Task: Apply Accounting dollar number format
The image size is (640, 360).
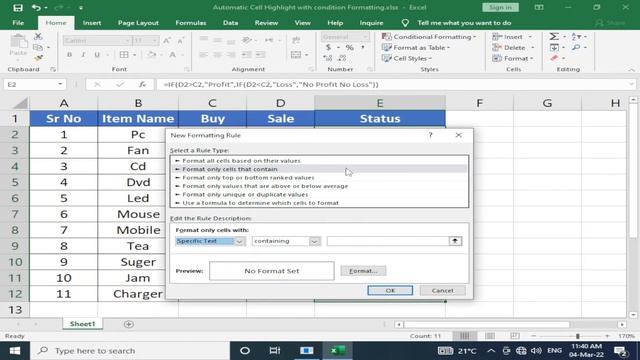Action: (x=328, y=48)
